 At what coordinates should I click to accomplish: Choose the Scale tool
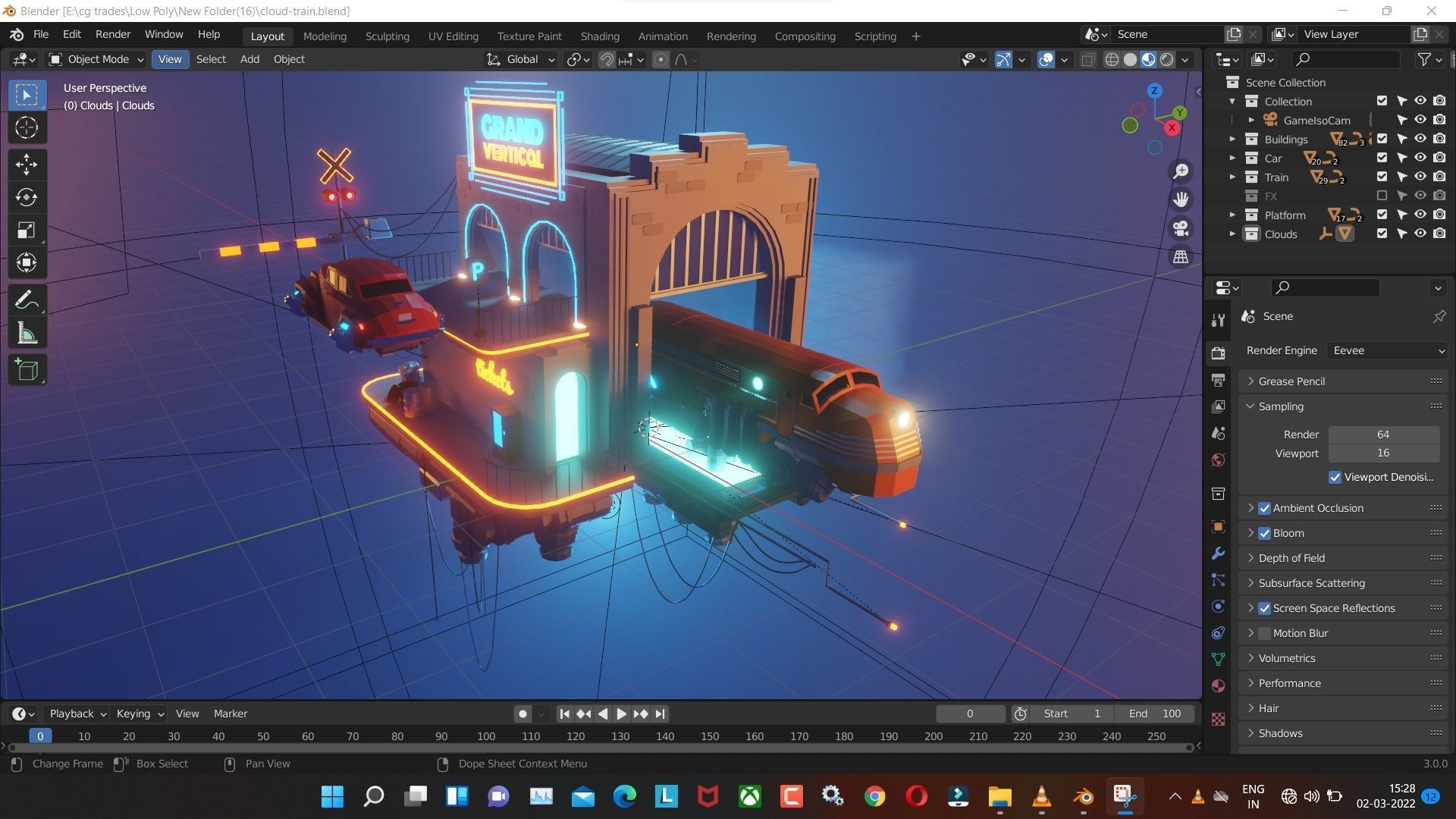coord(27,231)
